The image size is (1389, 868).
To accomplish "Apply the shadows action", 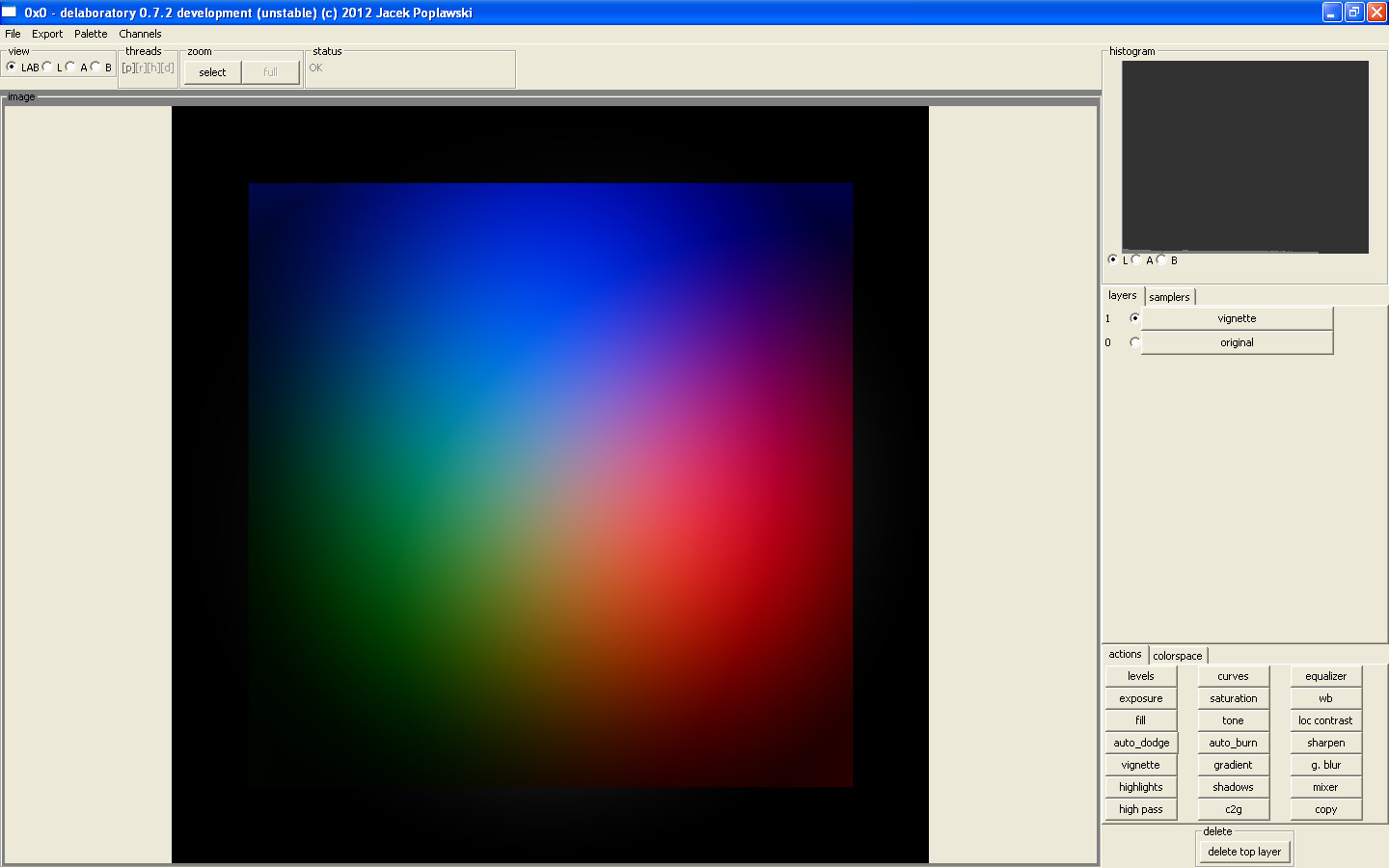I will click(x=1233, y=787).
